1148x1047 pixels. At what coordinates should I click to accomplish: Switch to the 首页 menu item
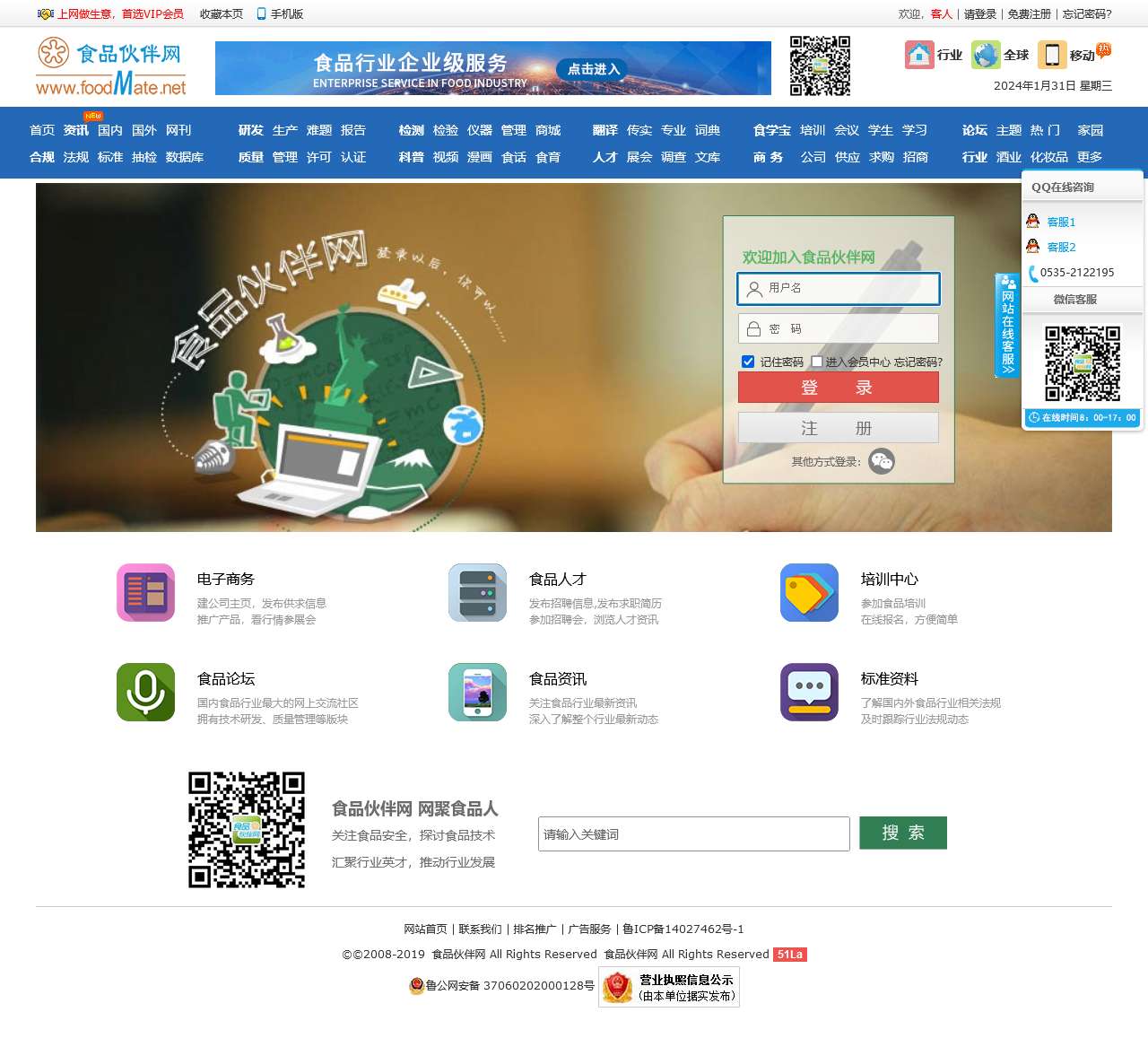(42, 129)
